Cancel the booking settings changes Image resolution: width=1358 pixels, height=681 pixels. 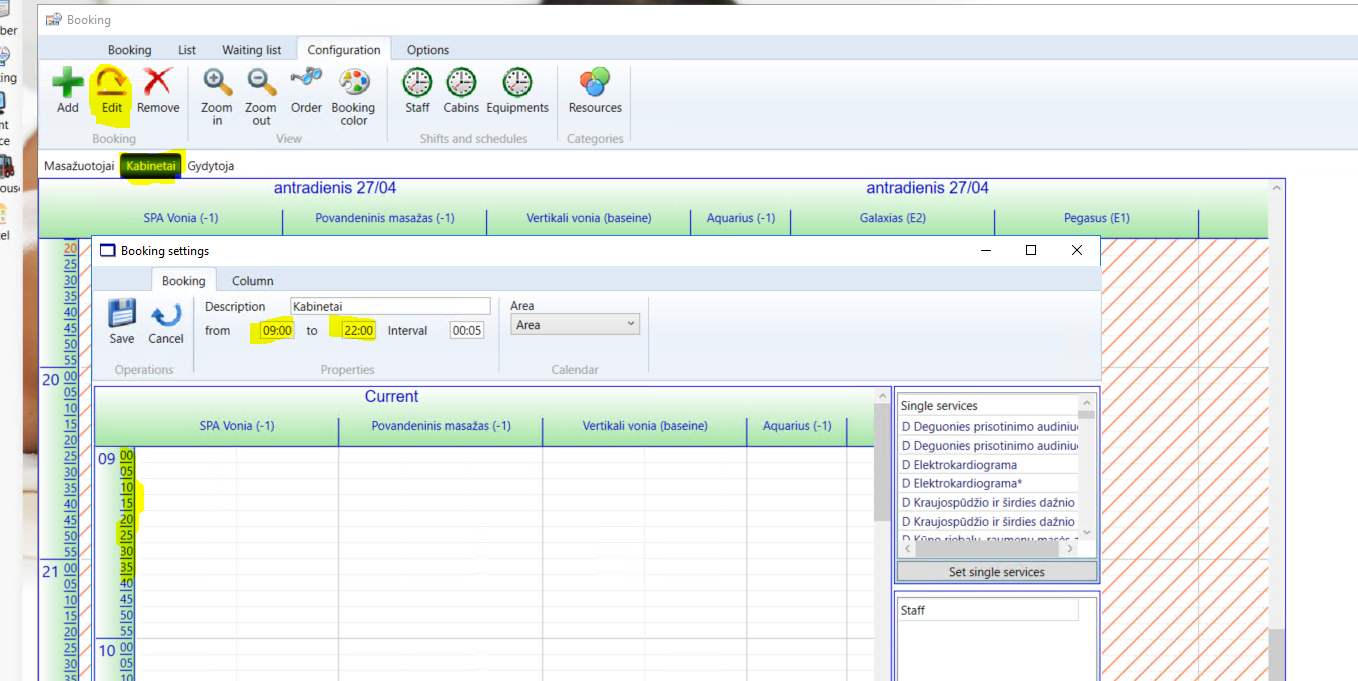click(x=166, y=315)
